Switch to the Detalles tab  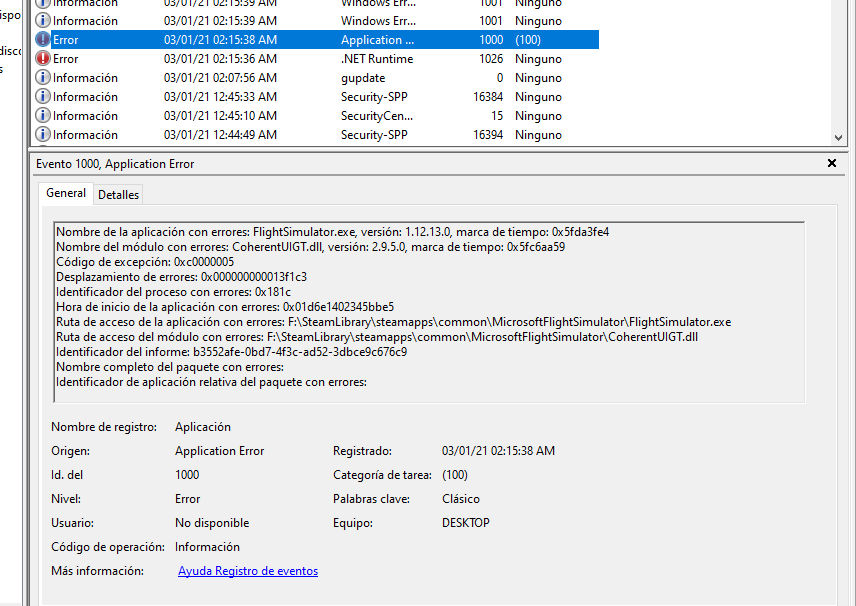(118, 195)
